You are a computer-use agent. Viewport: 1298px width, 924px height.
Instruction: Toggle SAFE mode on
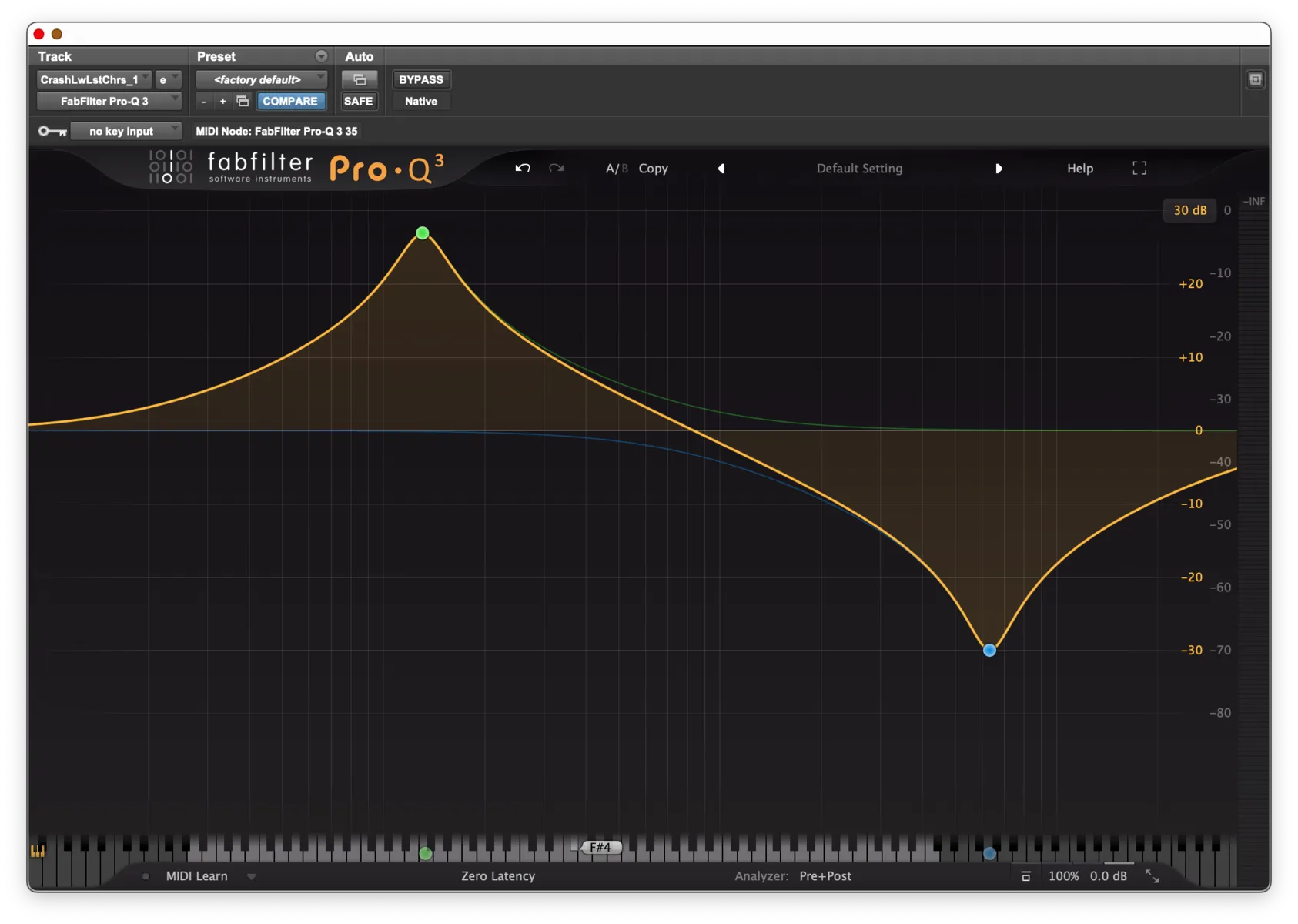pyautogui.click(x=359, y=101)
